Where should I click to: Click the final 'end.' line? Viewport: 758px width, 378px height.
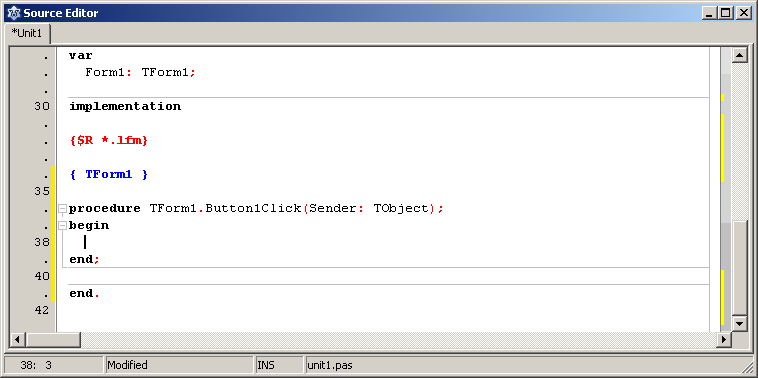click(85, 293)
